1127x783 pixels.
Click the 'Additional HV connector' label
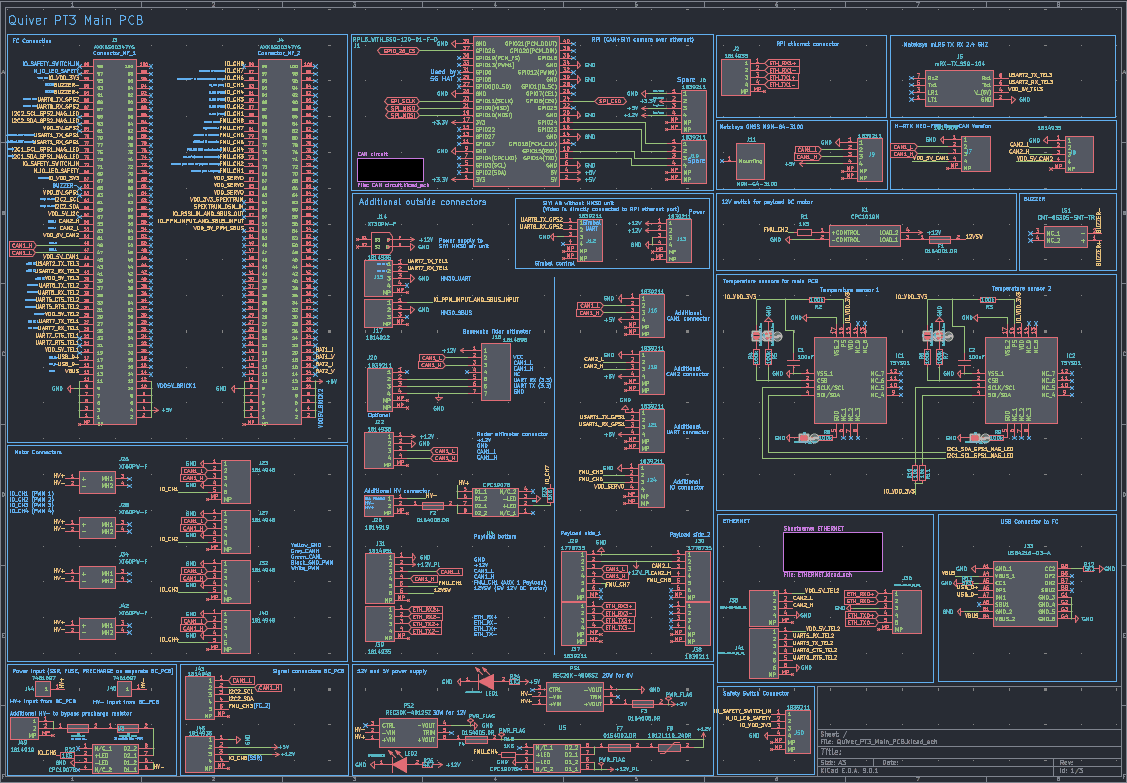coord(397,490)
